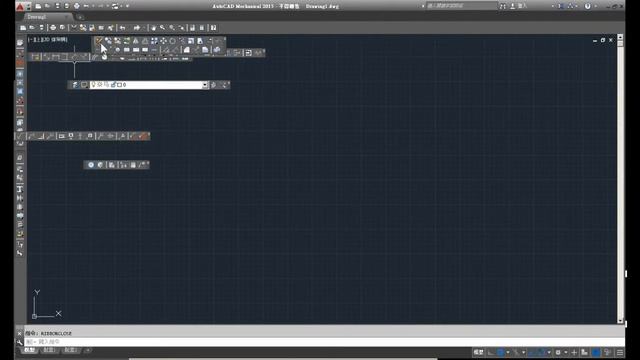Open the object snap dropdown arrow in the status bar

point(549,352)
